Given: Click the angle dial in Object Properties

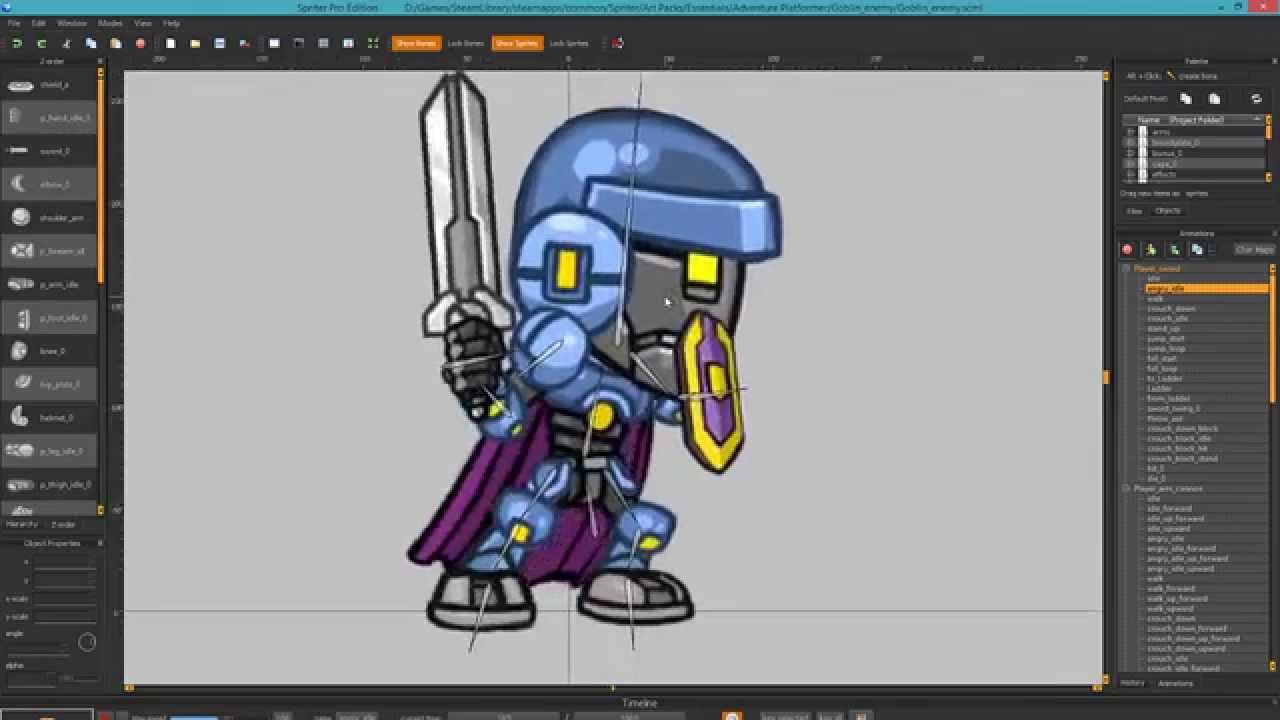Looking at the screenshot, I should (x=87, y=642).
